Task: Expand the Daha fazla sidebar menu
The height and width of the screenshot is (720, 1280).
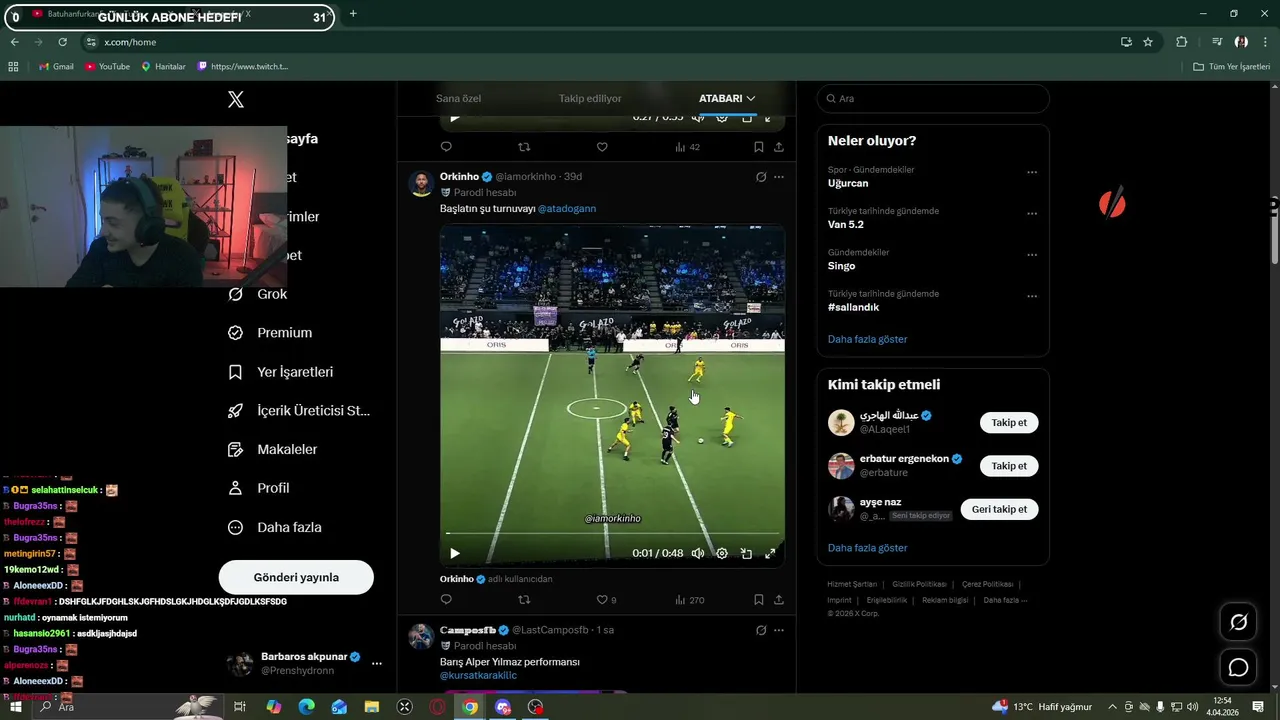Action: coord(275,527)
